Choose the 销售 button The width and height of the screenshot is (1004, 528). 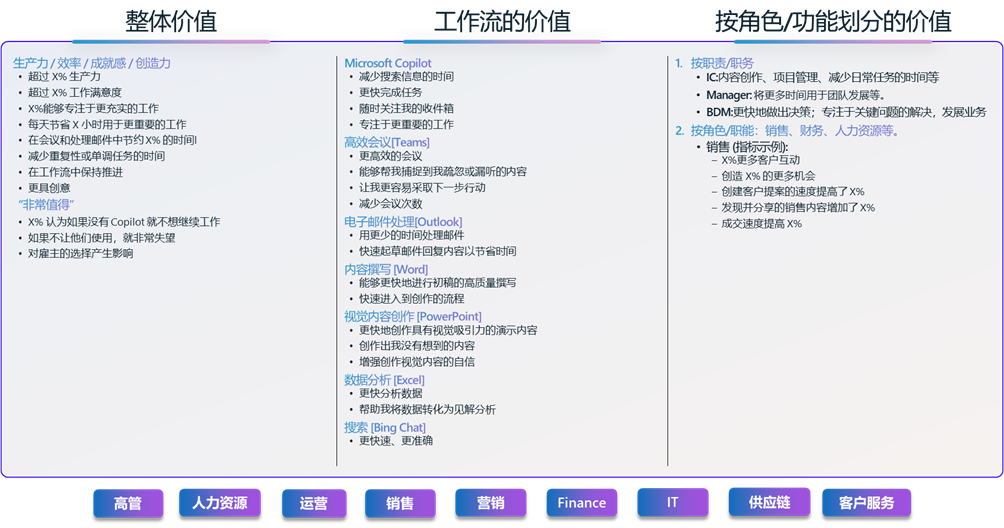[x=400, y=504]
